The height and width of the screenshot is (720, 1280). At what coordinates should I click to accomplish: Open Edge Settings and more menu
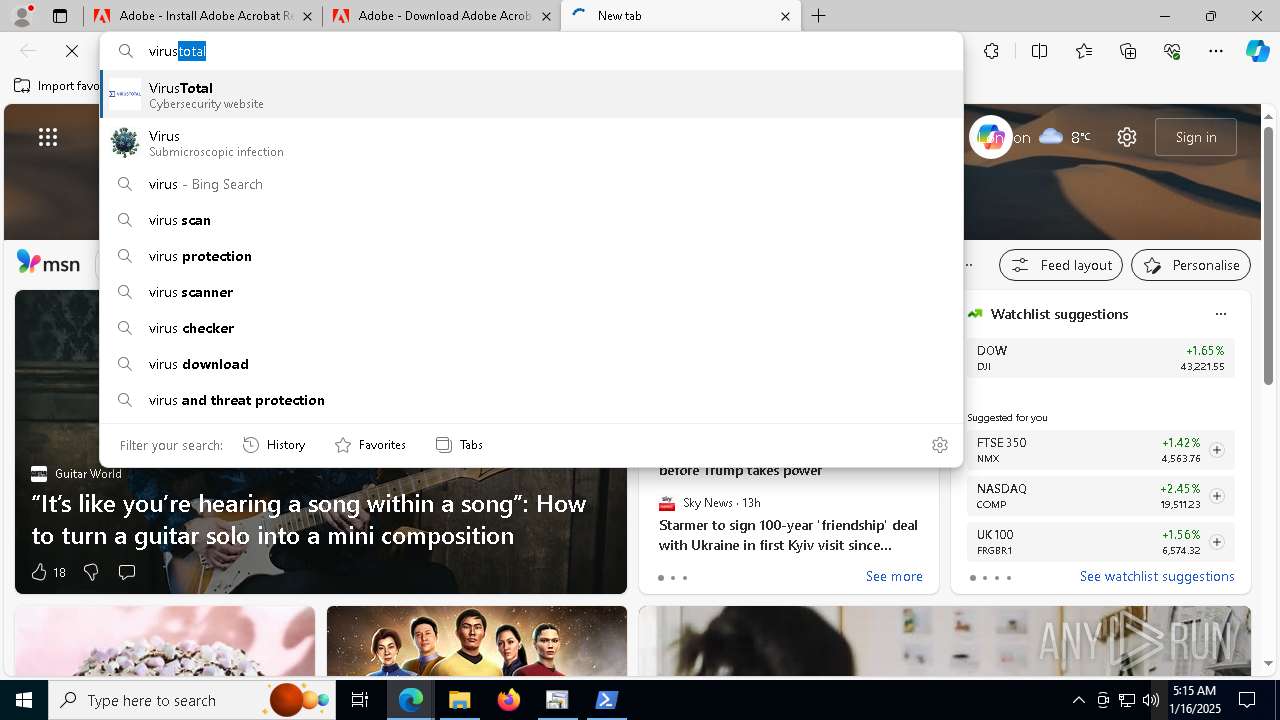pyautogui.click(x=1216, y=51)
